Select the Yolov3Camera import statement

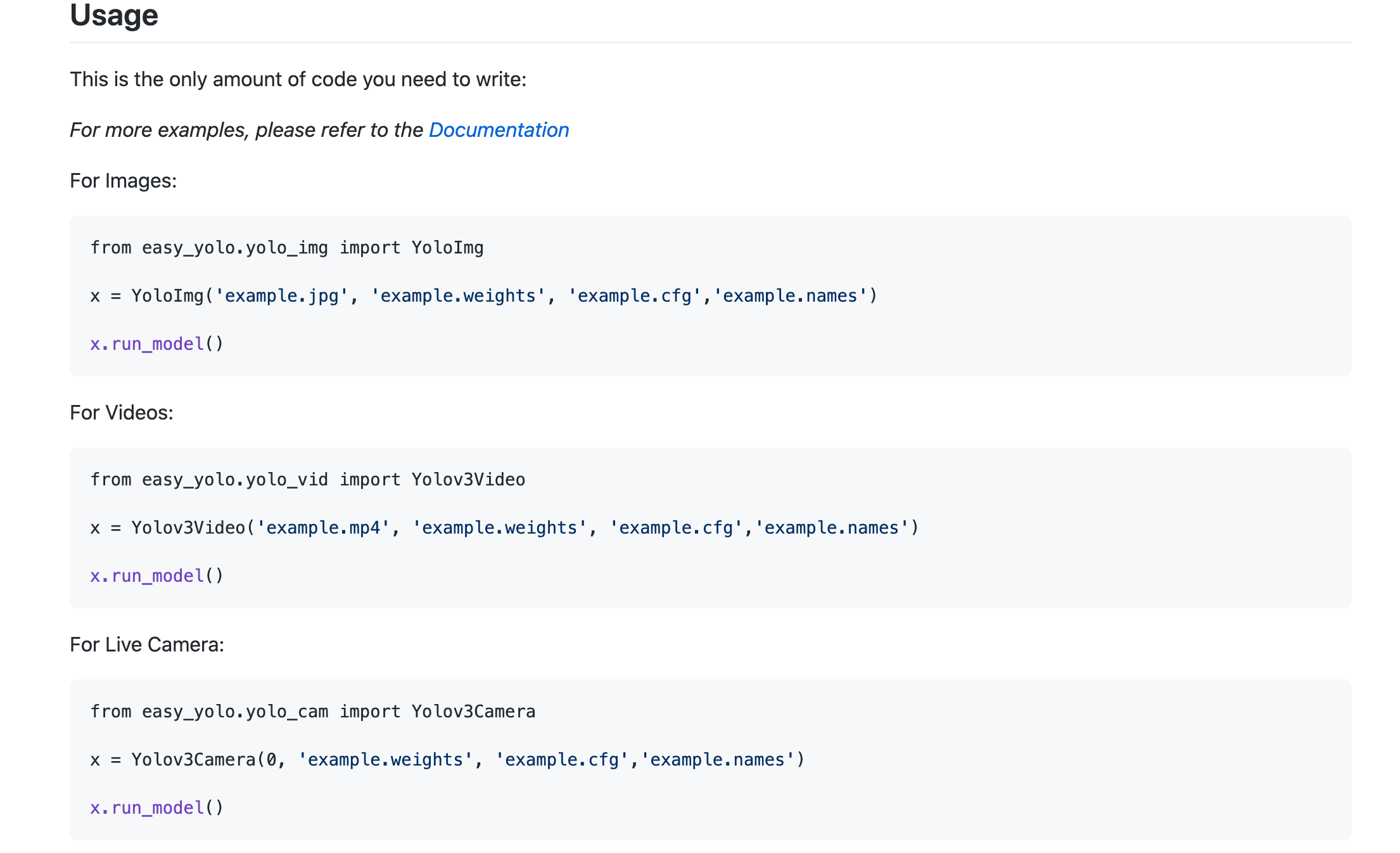(x=312, y=712)
